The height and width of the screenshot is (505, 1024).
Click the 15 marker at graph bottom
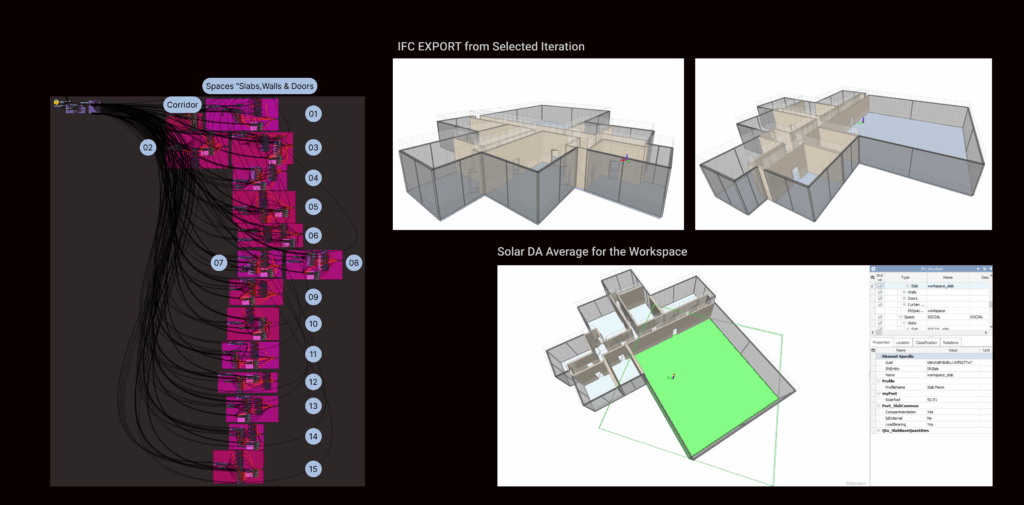coord(313,468)
